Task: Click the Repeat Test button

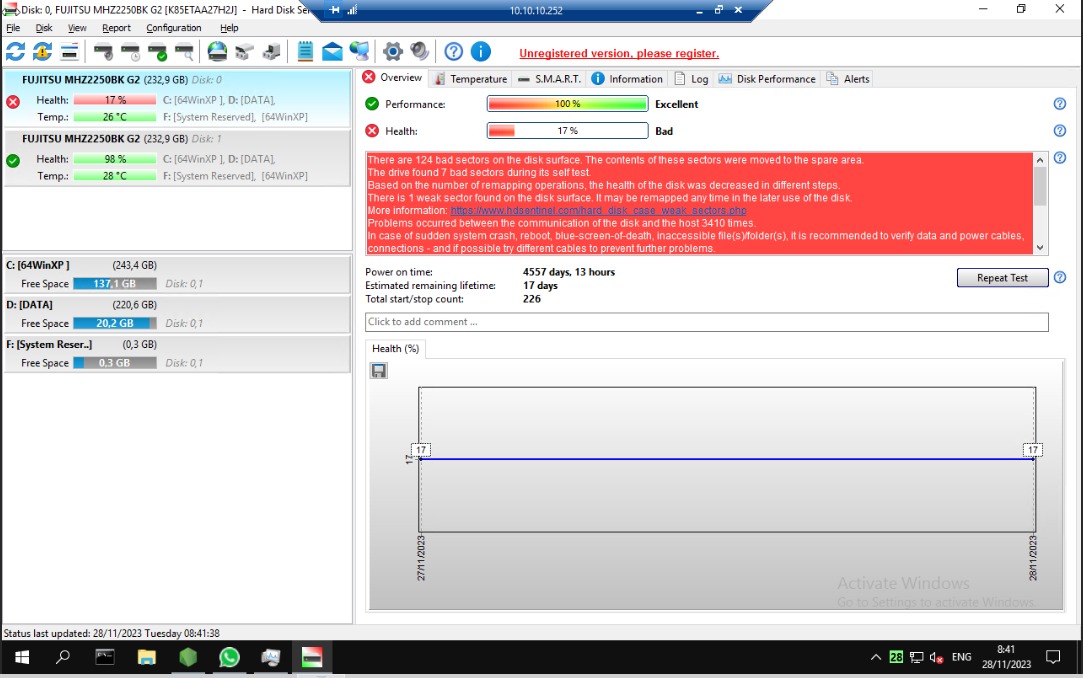Action: click(x=1002, y=277)
